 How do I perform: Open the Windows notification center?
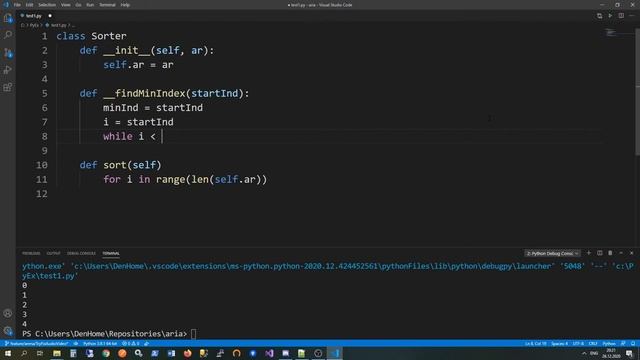point(629,353)
